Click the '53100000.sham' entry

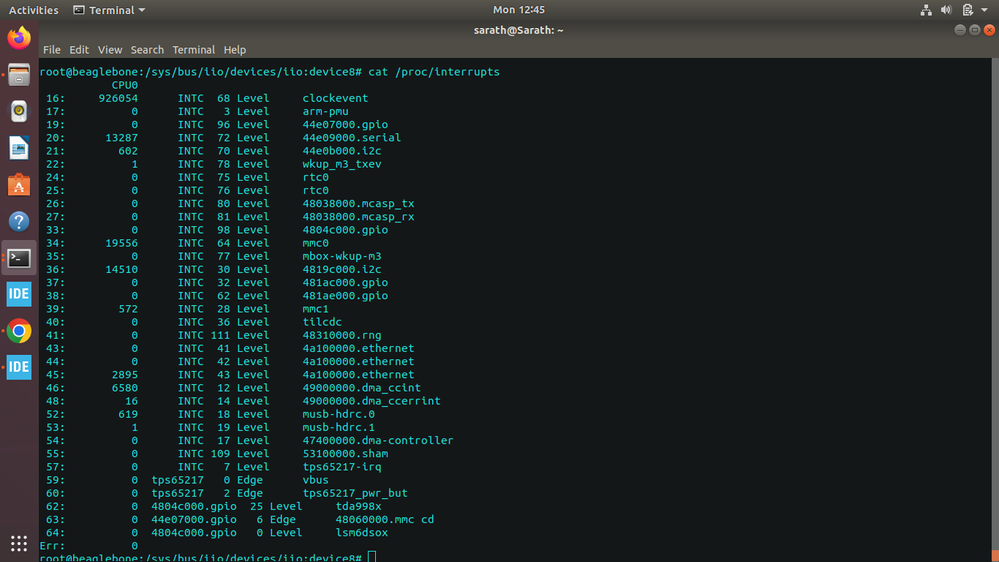345,454
